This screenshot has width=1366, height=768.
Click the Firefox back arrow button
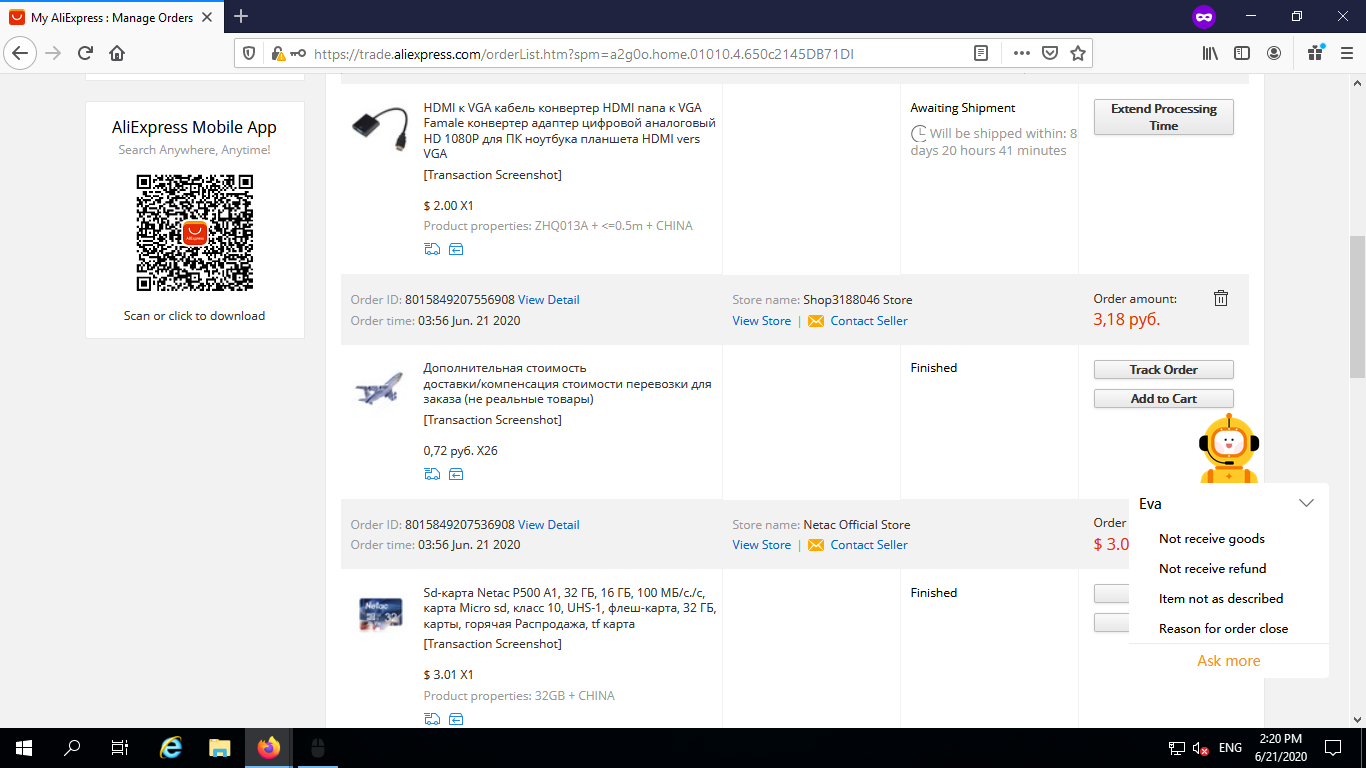point(22,53)
